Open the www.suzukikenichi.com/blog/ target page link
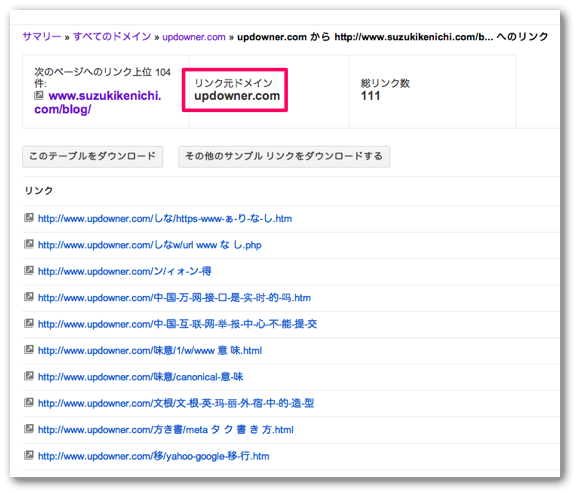The width and height of the screenshot is (576, 493). [x=98, y=102]
